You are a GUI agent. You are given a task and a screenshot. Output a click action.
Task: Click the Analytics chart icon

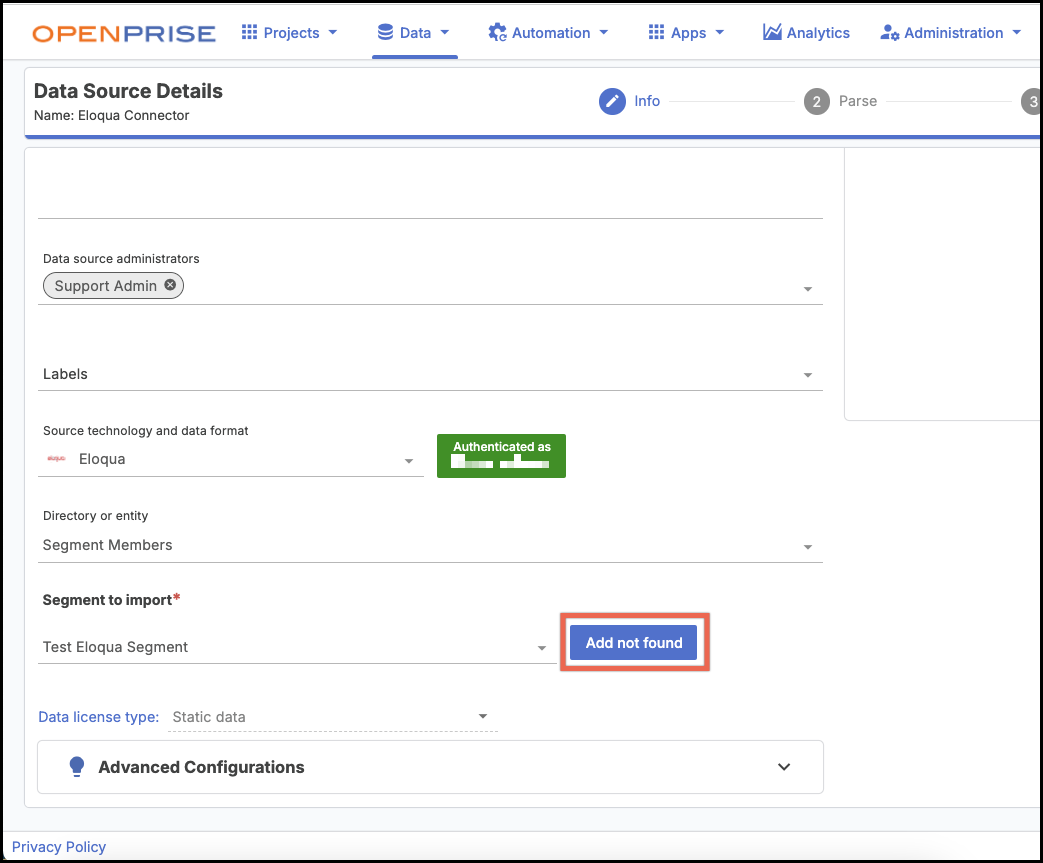point(772,32)
